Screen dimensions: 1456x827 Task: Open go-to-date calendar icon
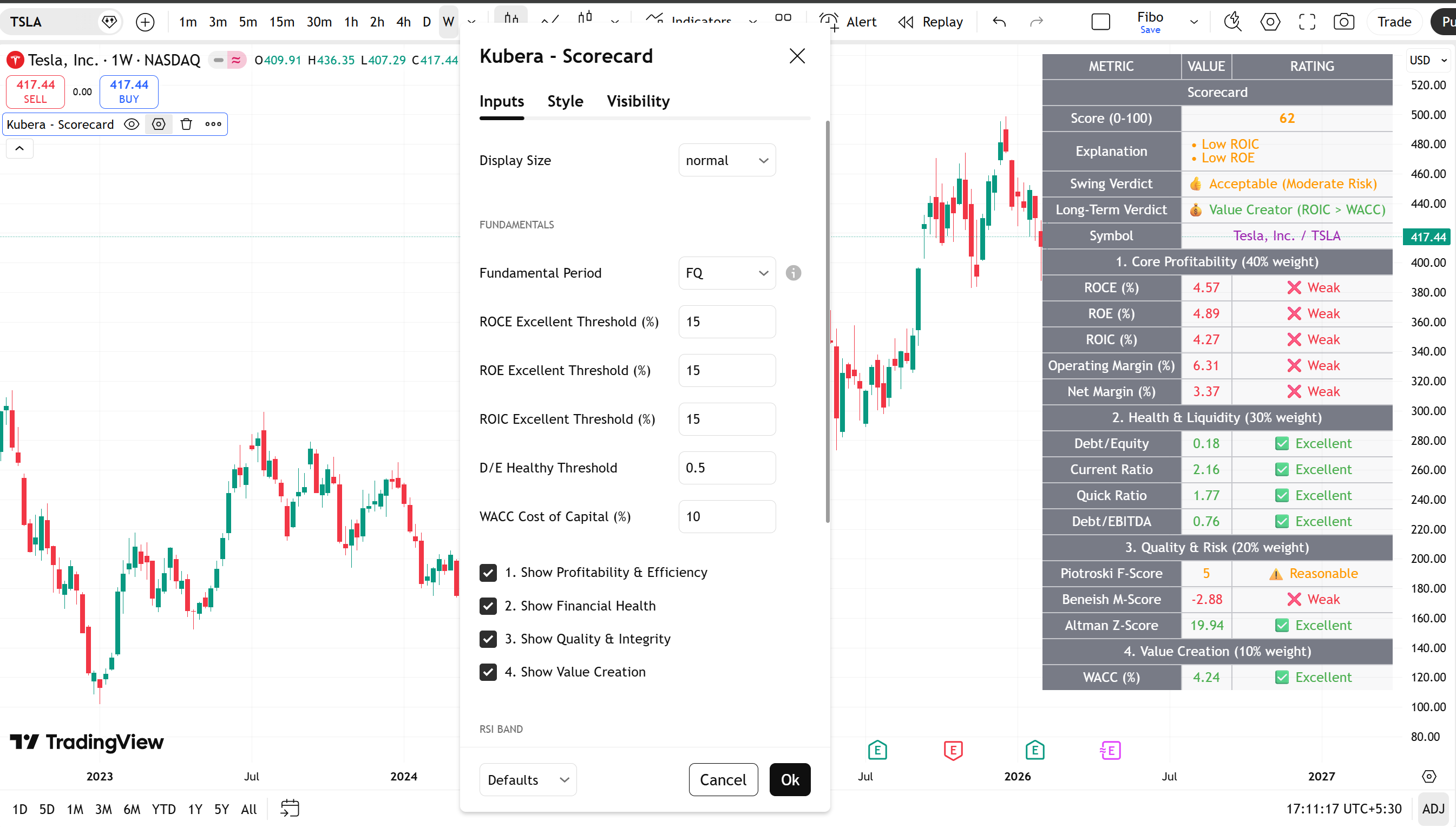pyautogui.click(x=290, y=808)
